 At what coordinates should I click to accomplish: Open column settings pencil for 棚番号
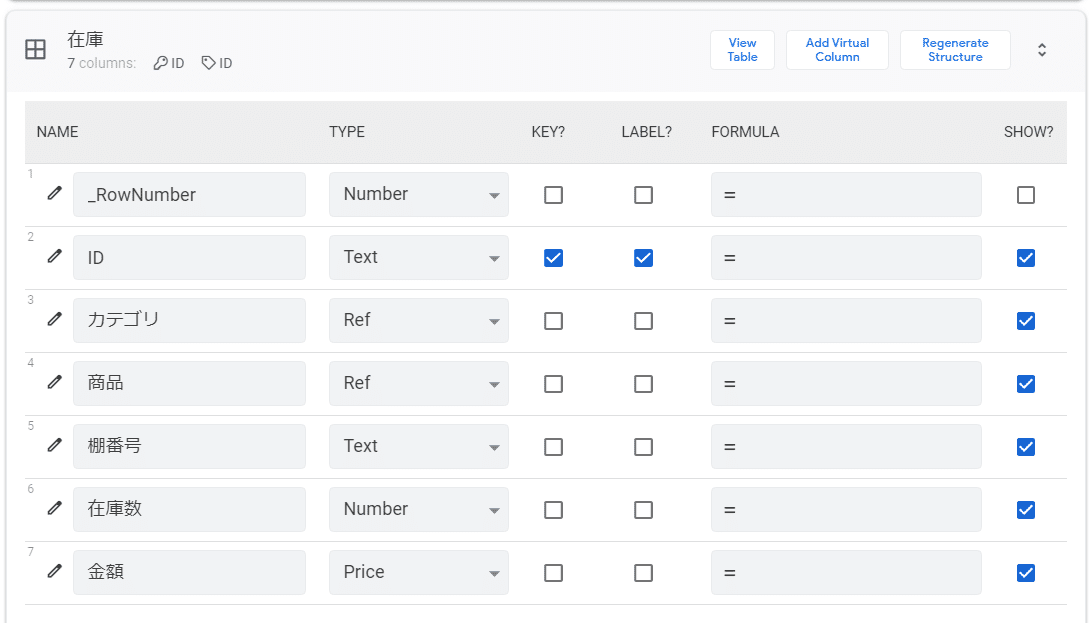tap(55, 446)
